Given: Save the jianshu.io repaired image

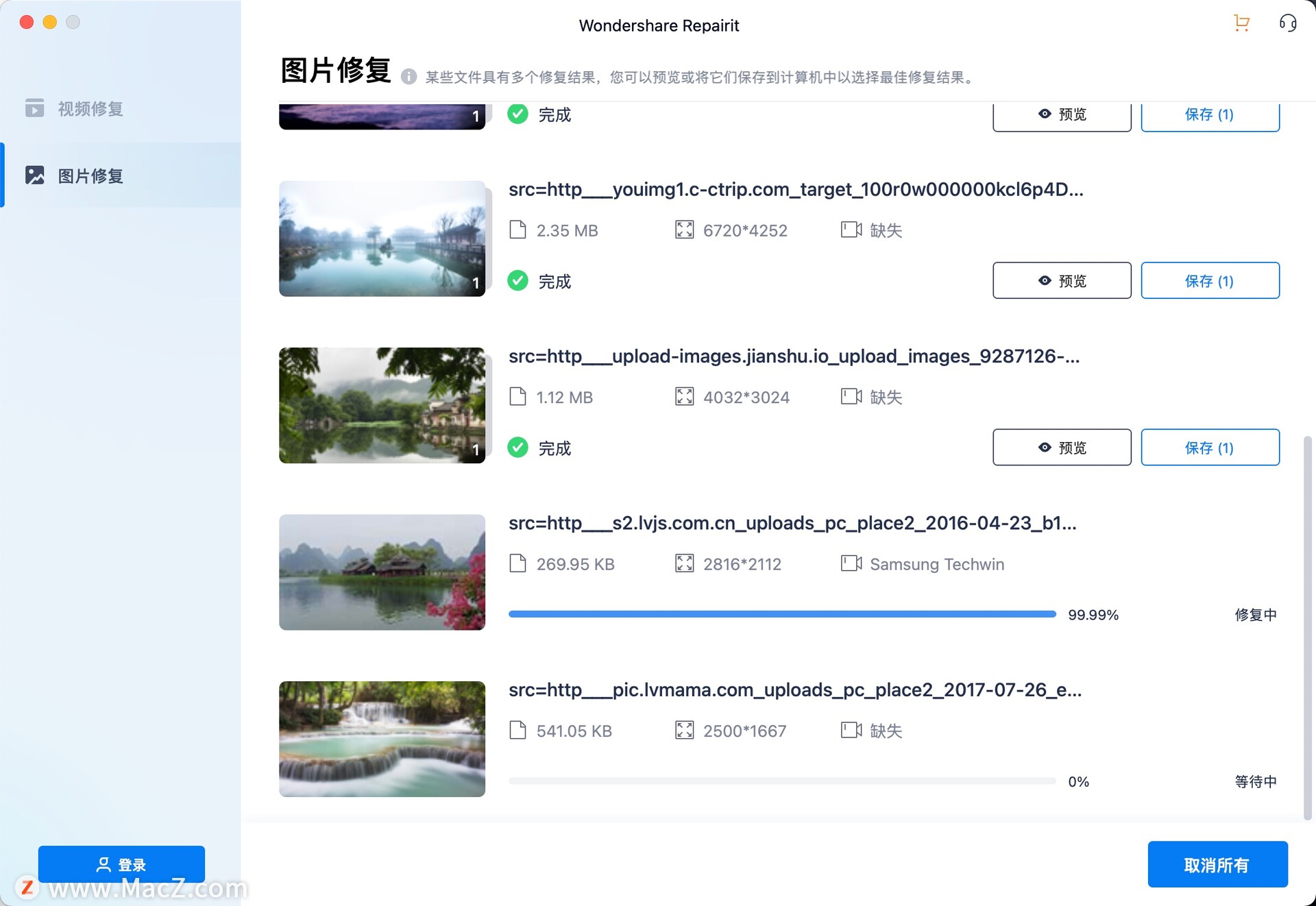Looking at the screenshot, I should 1209,448.
